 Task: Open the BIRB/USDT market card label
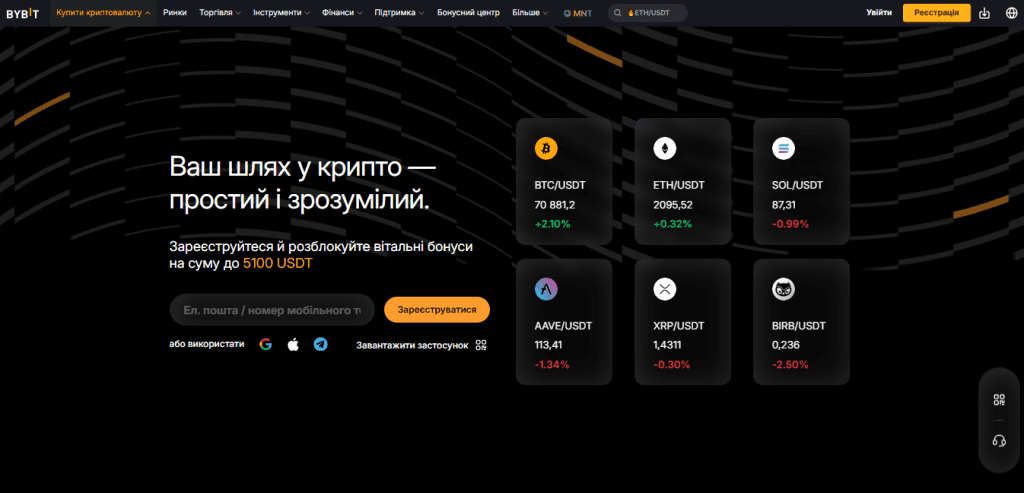click(x=799, y=325)
